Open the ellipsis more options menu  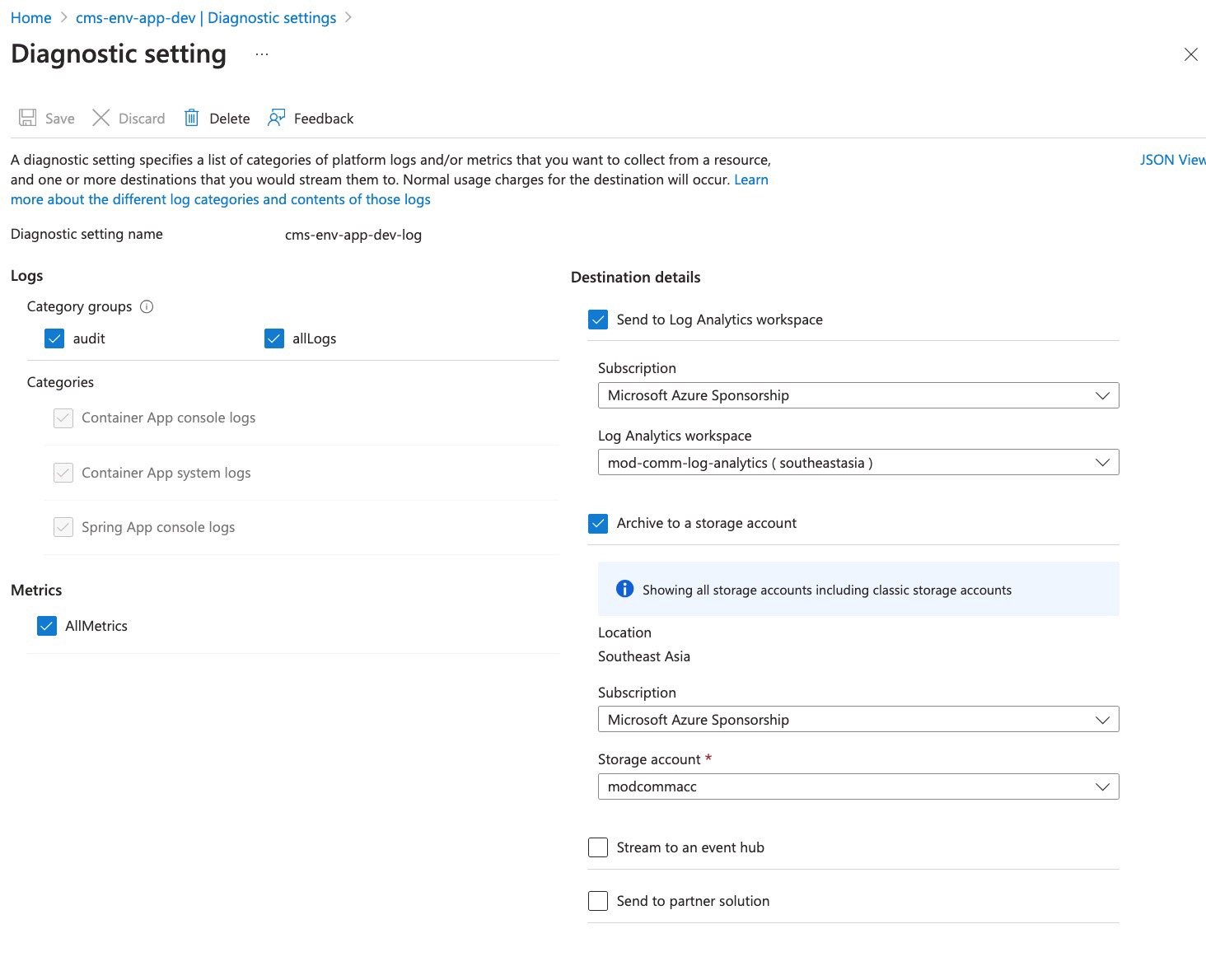pos(262,54)
